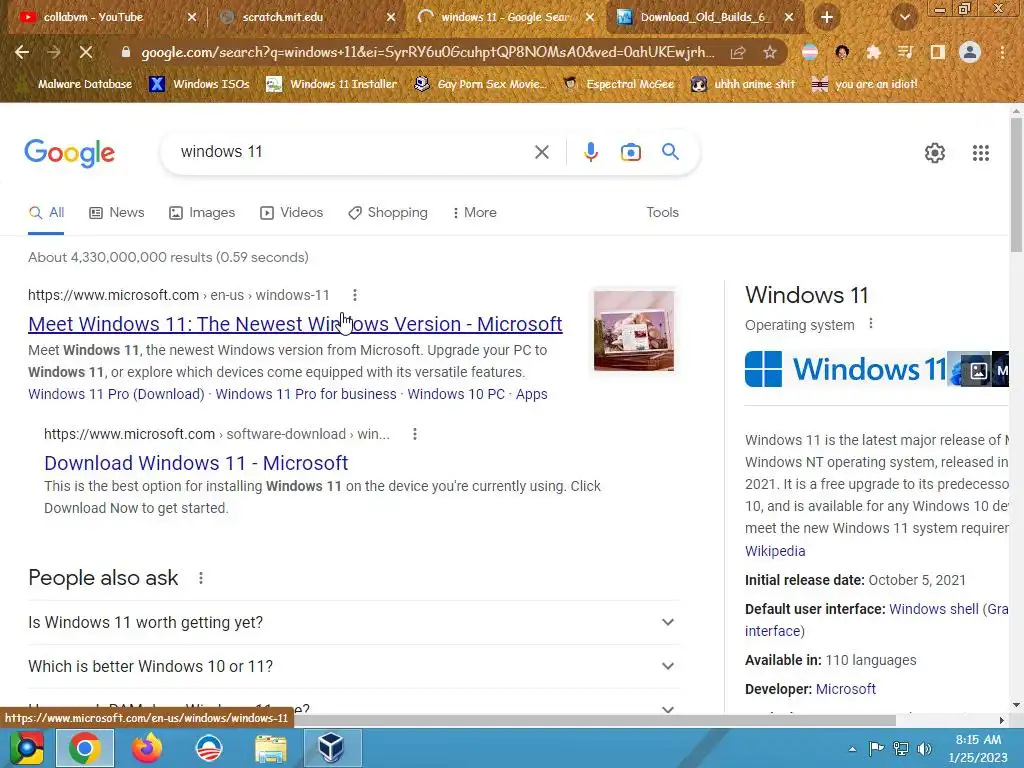Share this page icon in address bar
This screenshot has height=768, width=1024.
(738, 53)
